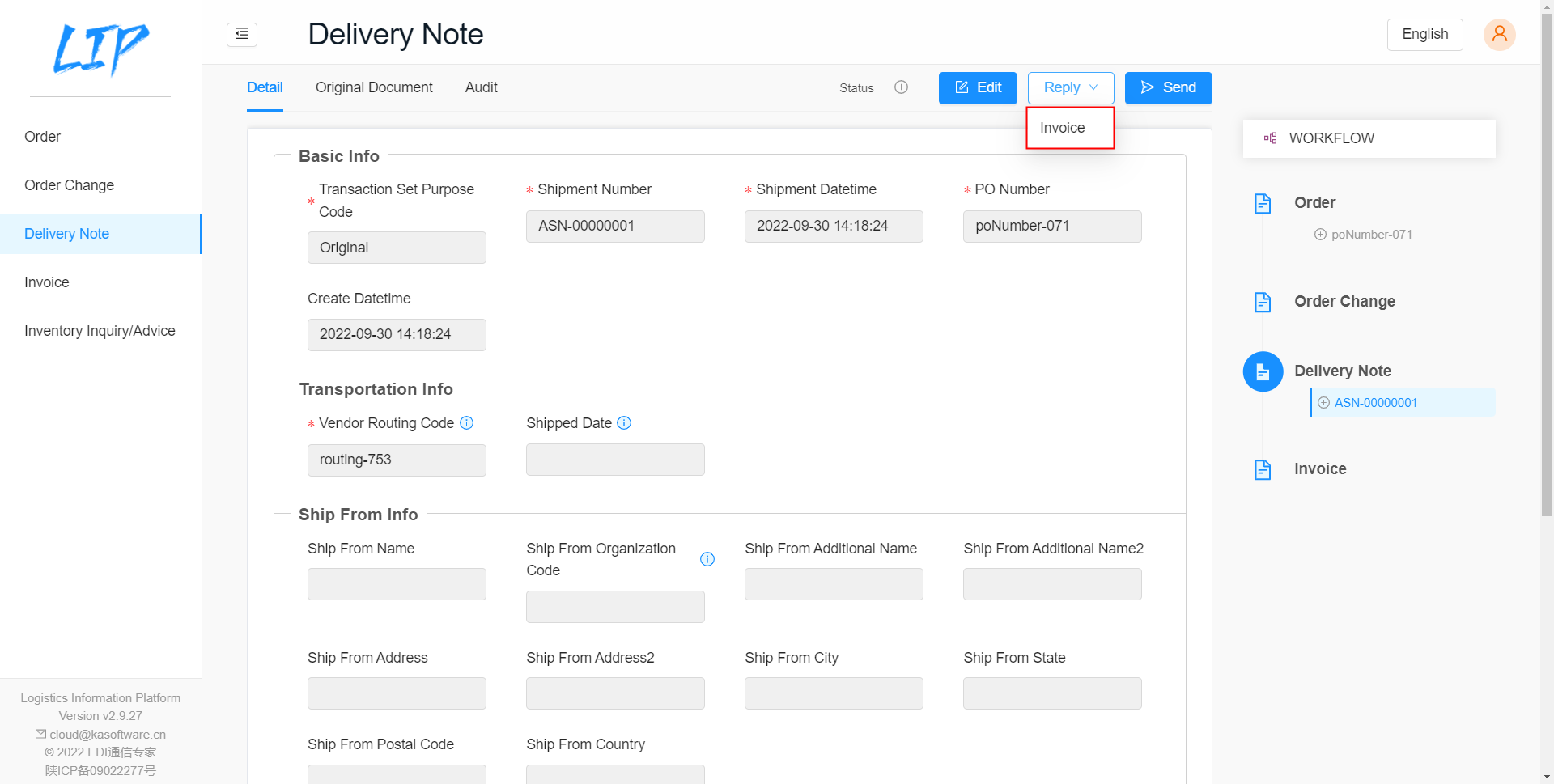Switch to the Original Document tab
This screenshot has width=1554, height=784.
[374, 87]
